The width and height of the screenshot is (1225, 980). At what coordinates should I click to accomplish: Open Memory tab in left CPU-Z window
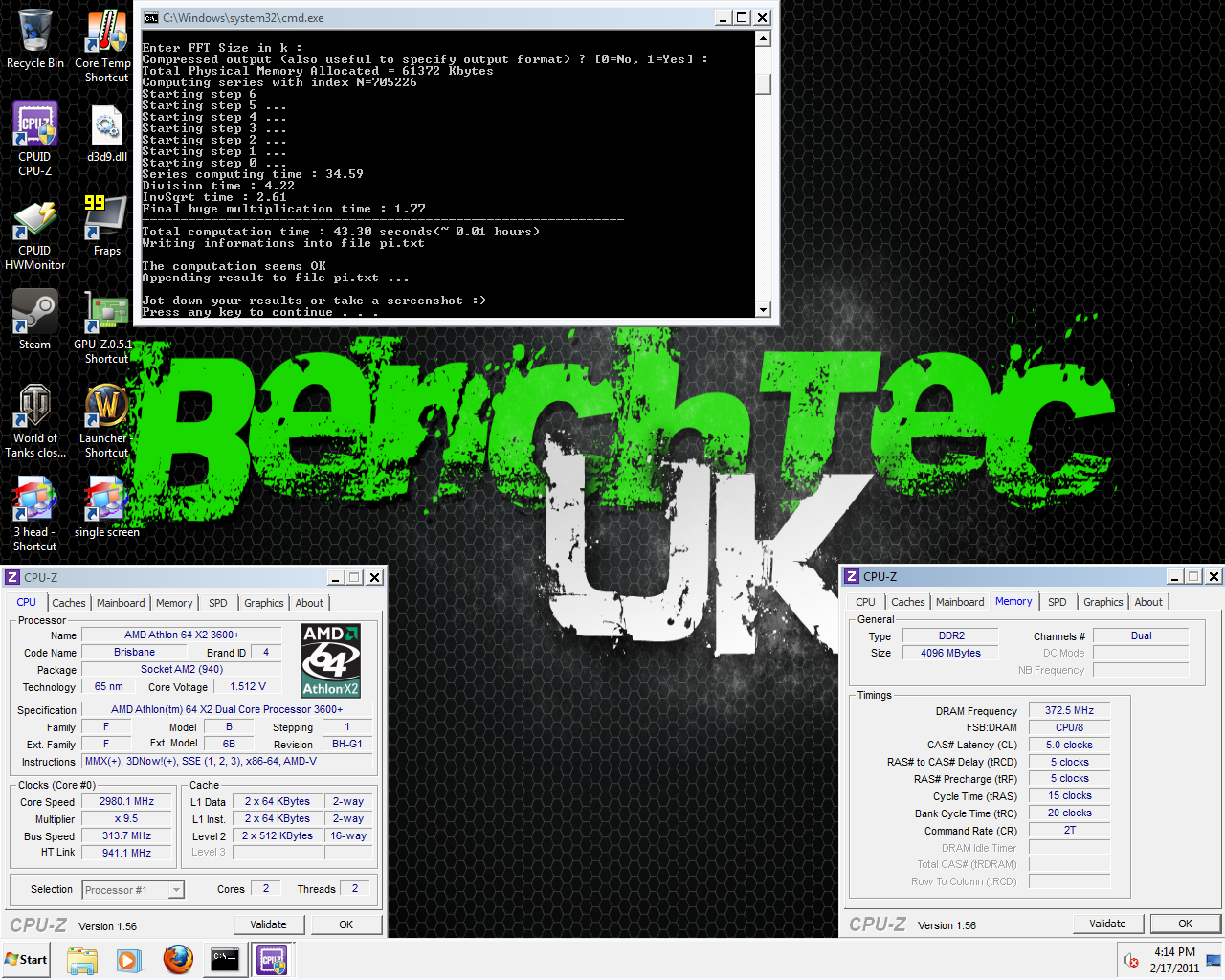[x=174, y=603]
